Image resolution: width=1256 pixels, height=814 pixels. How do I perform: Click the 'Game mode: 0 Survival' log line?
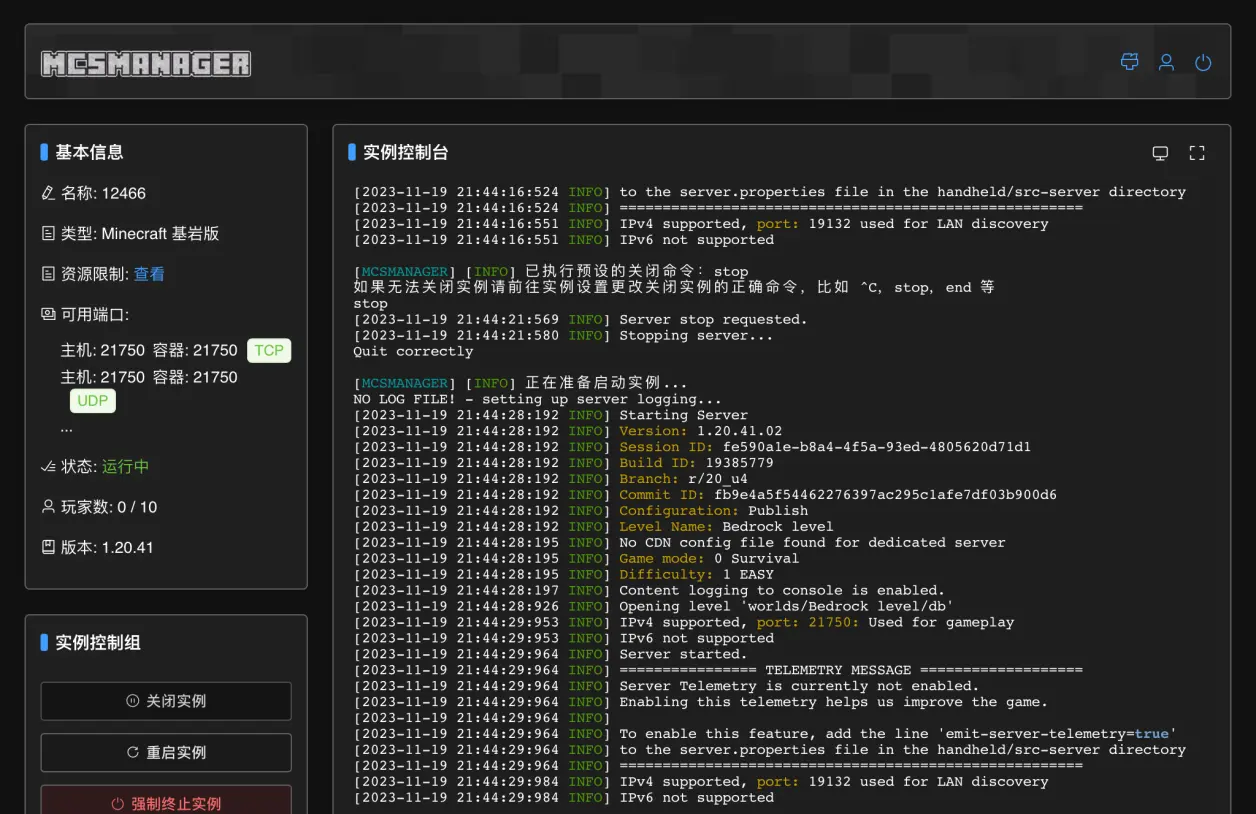pyautogui.click(x=576, y=559)
